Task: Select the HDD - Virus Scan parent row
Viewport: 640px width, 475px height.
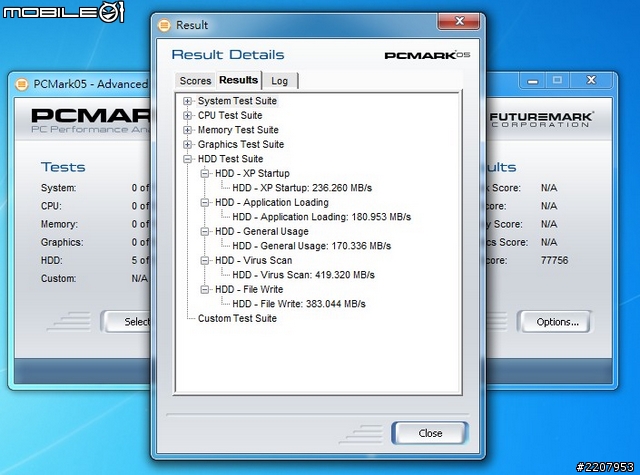Action: tap(253, 260)
